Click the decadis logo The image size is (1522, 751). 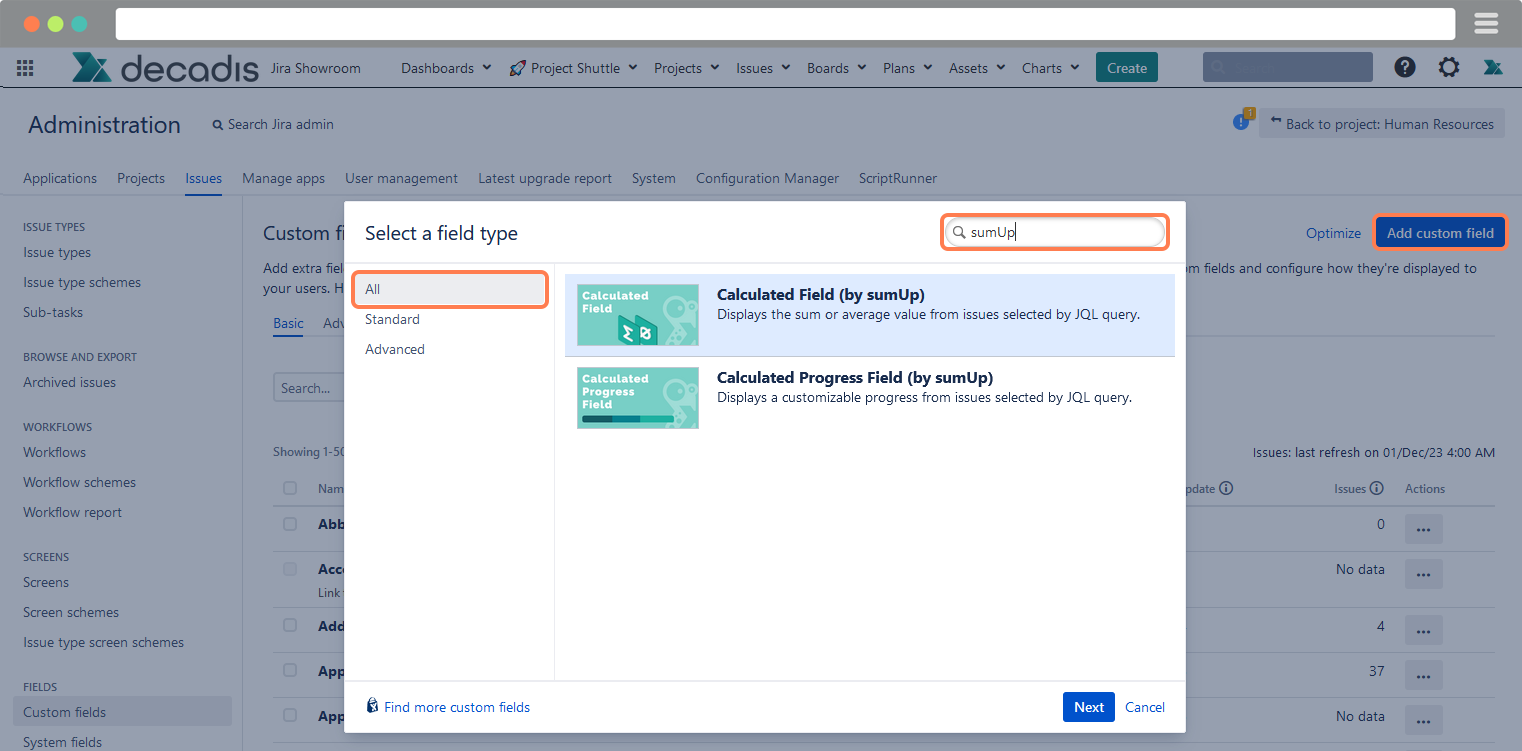click(x=165, y=68)
